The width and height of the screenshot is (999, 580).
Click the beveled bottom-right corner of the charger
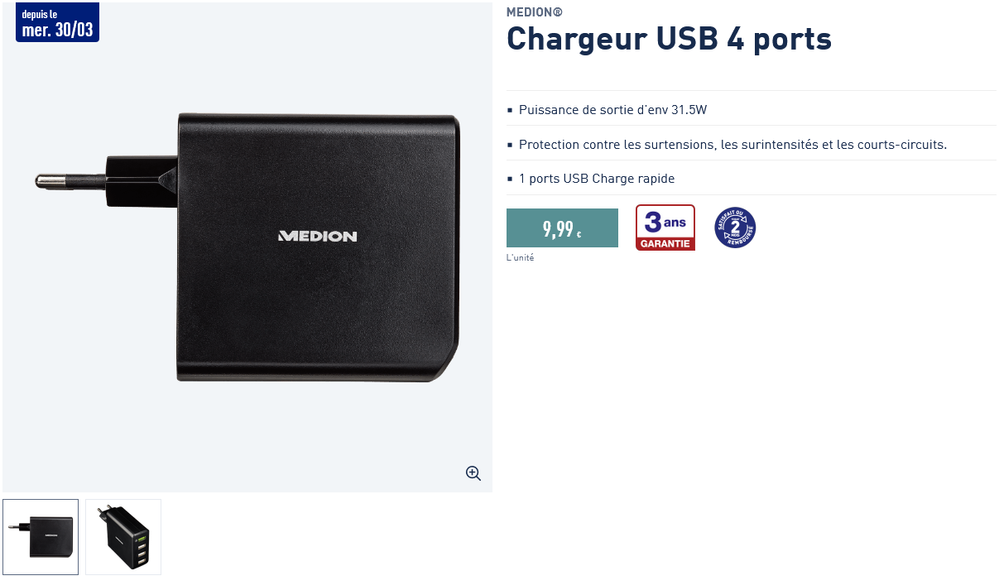point(446,365)
